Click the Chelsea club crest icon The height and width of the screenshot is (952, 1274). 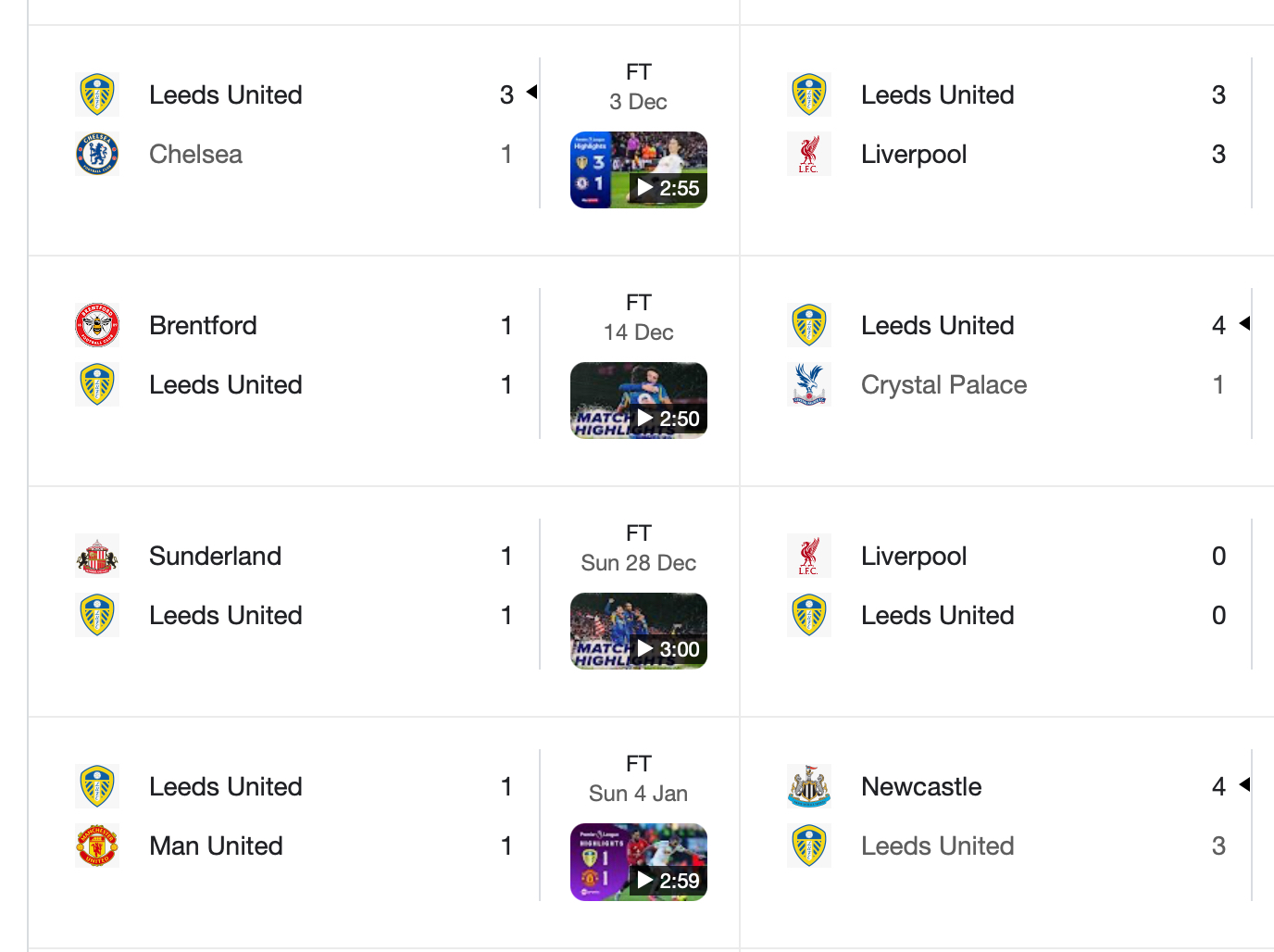tap(97, 155)
